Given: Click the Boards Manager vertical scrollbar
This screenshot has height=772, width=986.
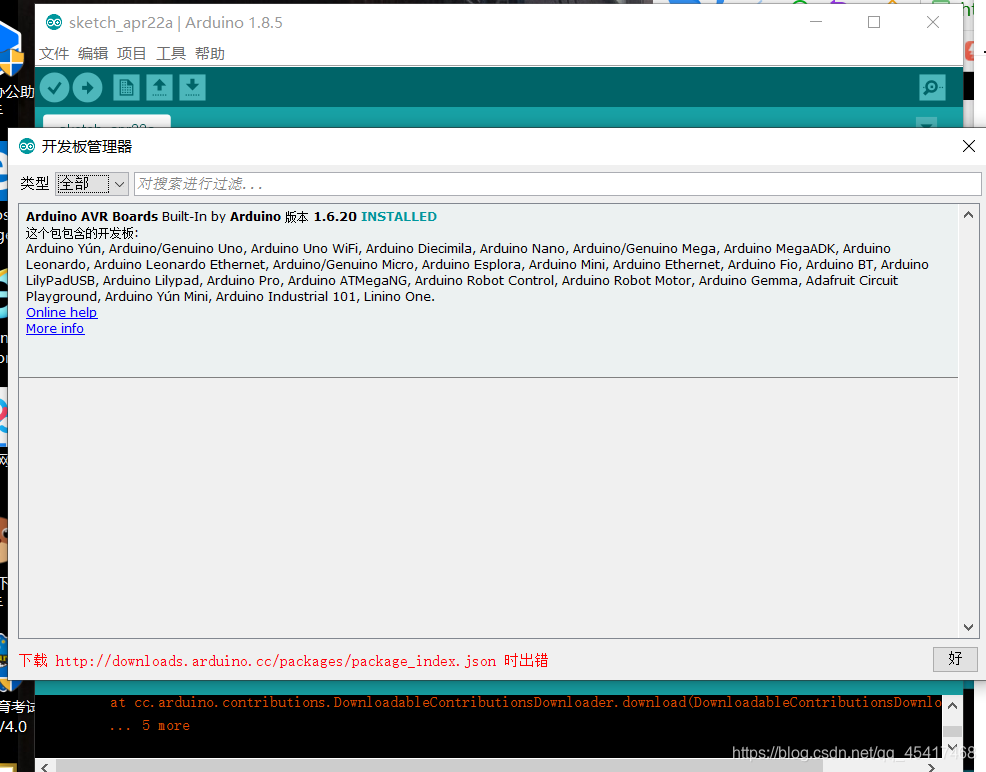Looking at the screenshot, I should pos(967,420).
